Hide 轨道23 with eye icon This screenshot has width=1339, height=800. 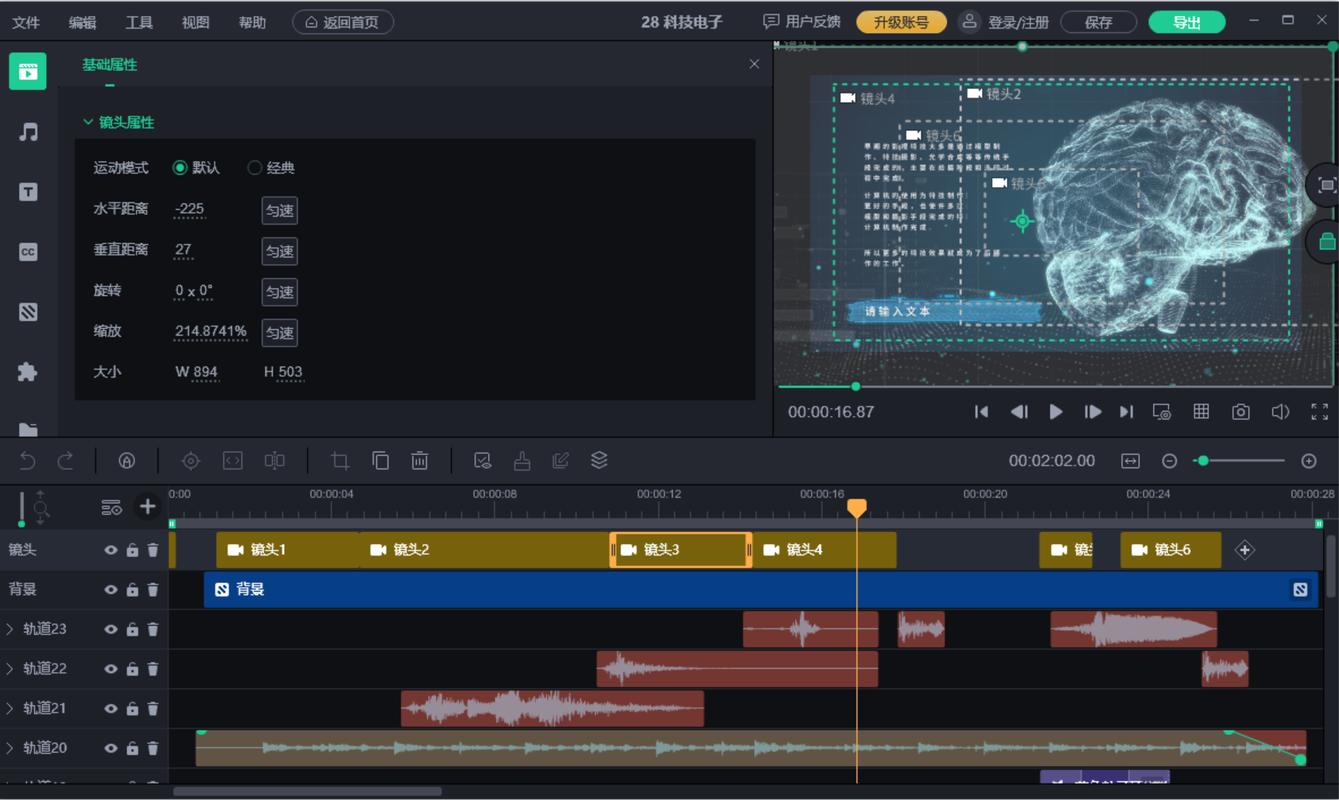tap(111, 629)
